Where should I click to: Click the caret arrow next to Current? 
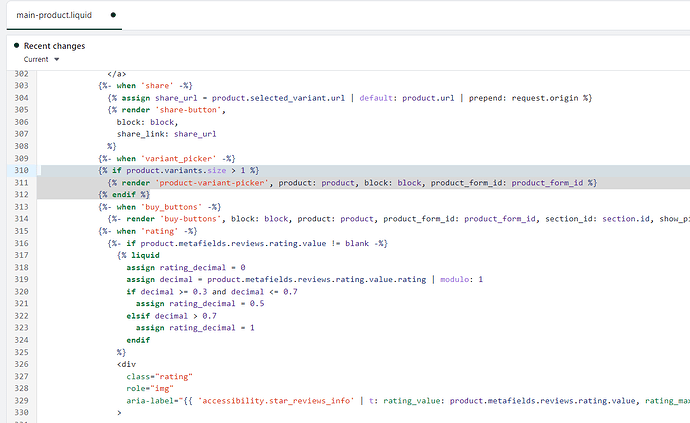(57, 60)
